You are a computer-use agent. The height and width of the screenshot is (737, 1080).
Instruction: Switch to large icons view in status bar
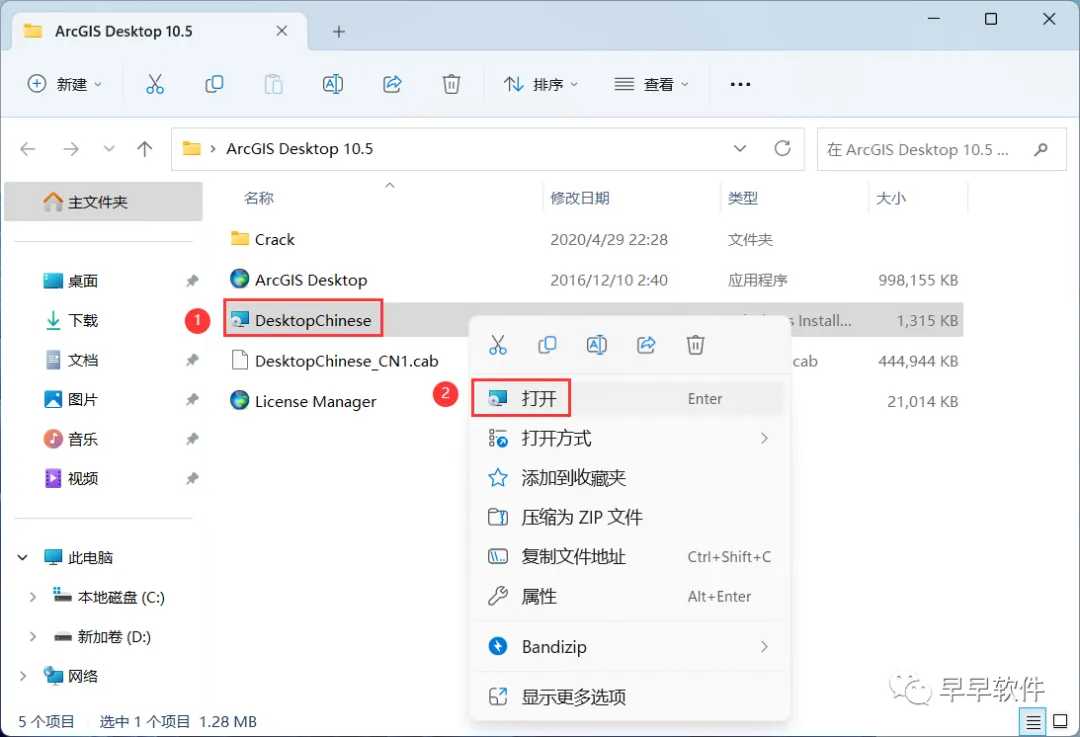(x=1061, y=722)
